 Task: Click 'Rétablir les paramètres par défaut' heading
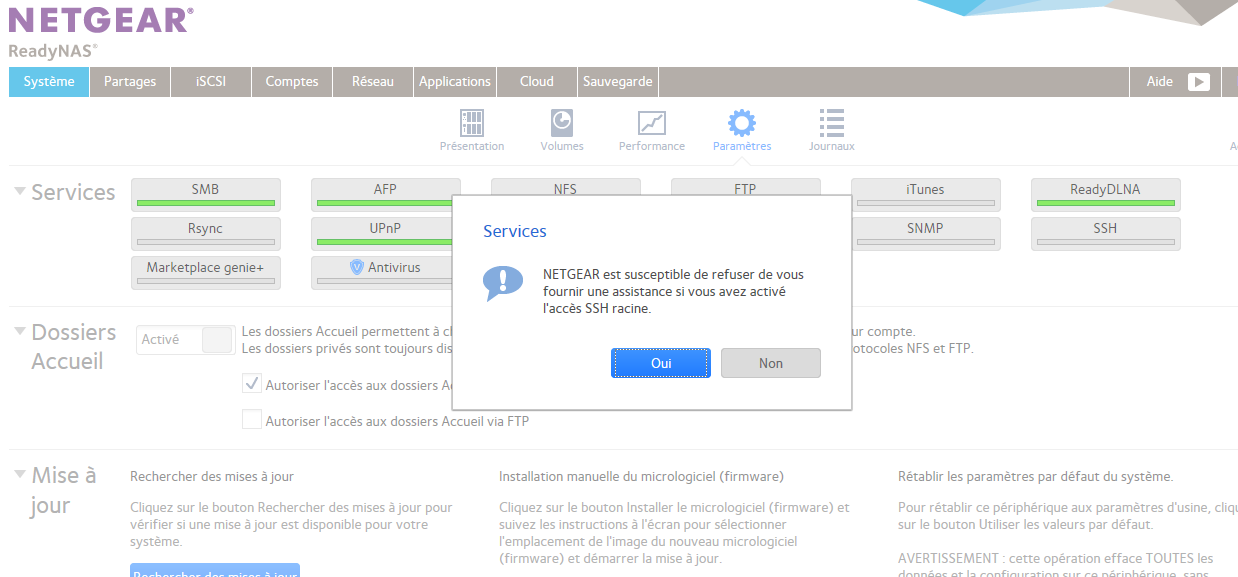1035,477
